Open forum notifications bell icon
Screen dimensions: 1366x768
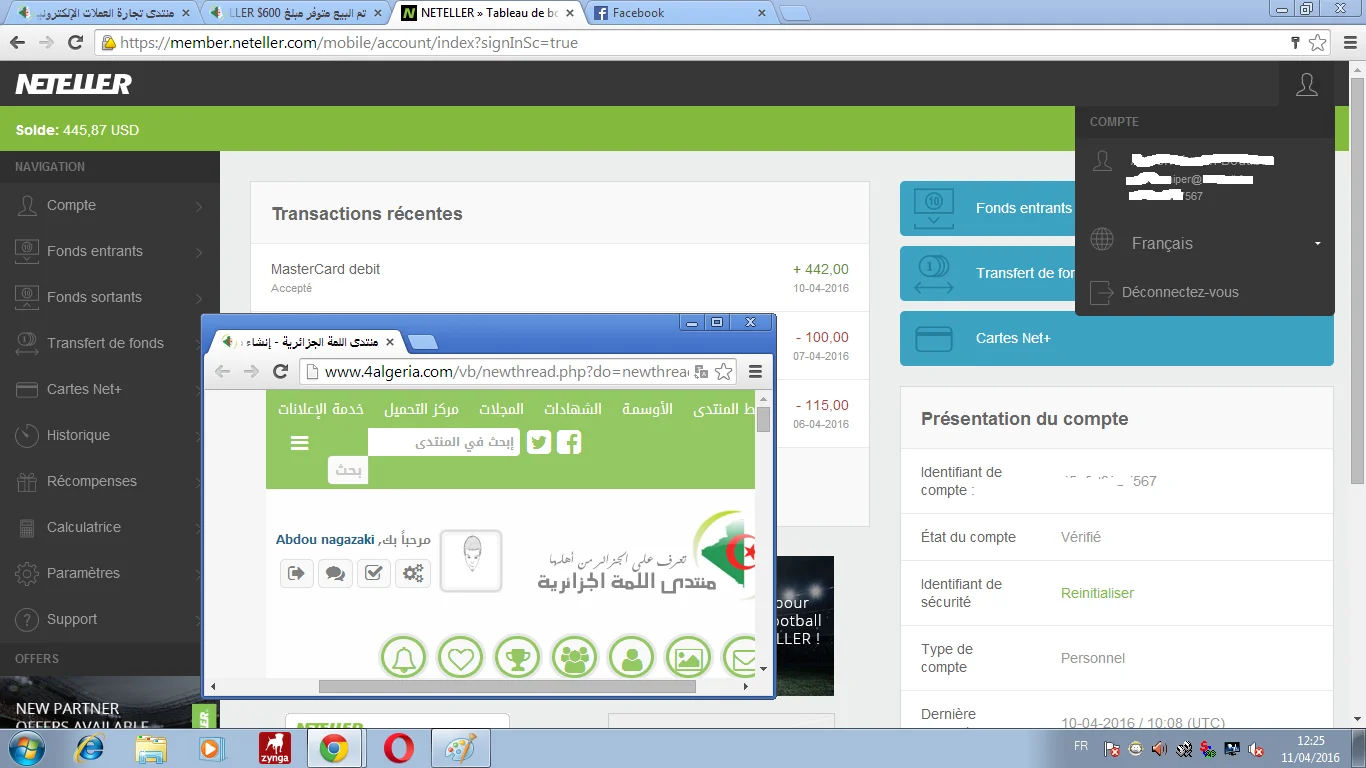point(404,659)
